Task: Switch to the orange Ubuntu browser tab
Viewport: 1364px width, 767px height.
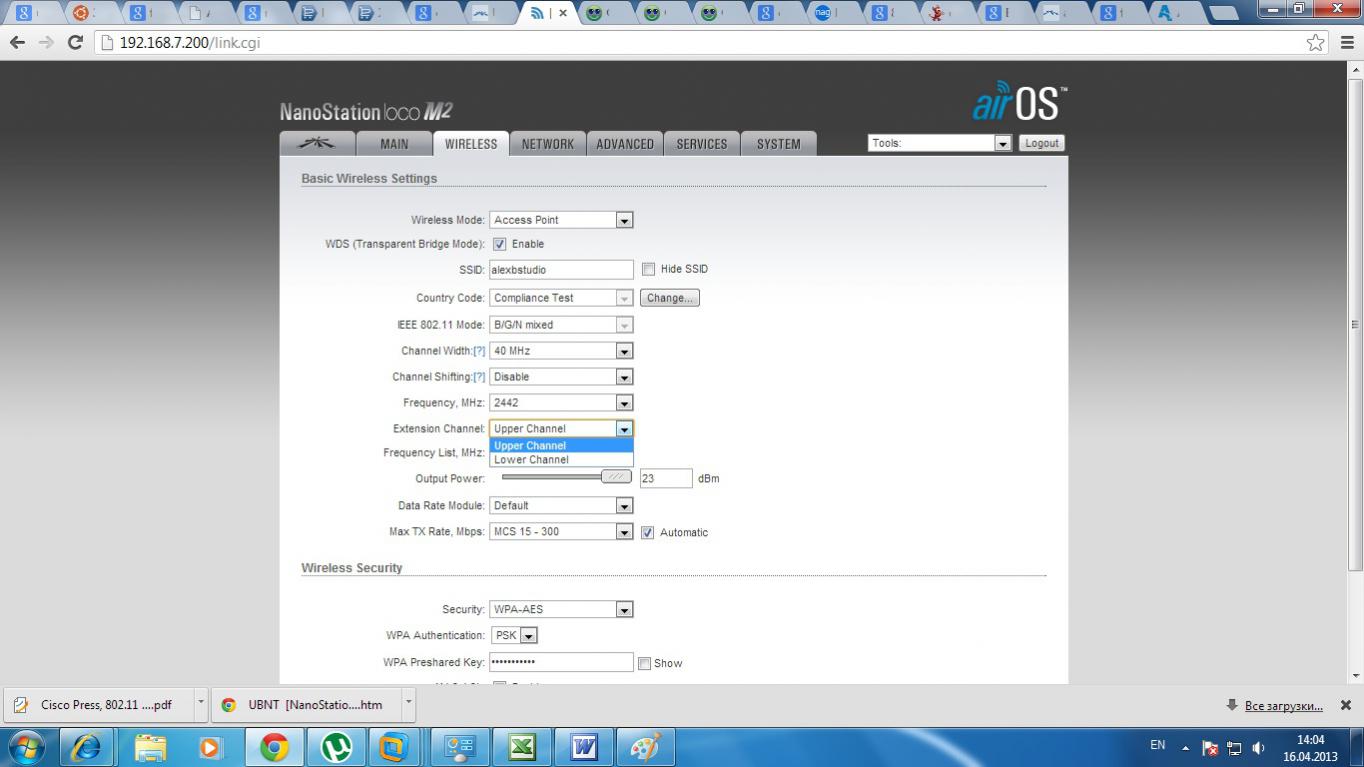Action: pos(83,13)
